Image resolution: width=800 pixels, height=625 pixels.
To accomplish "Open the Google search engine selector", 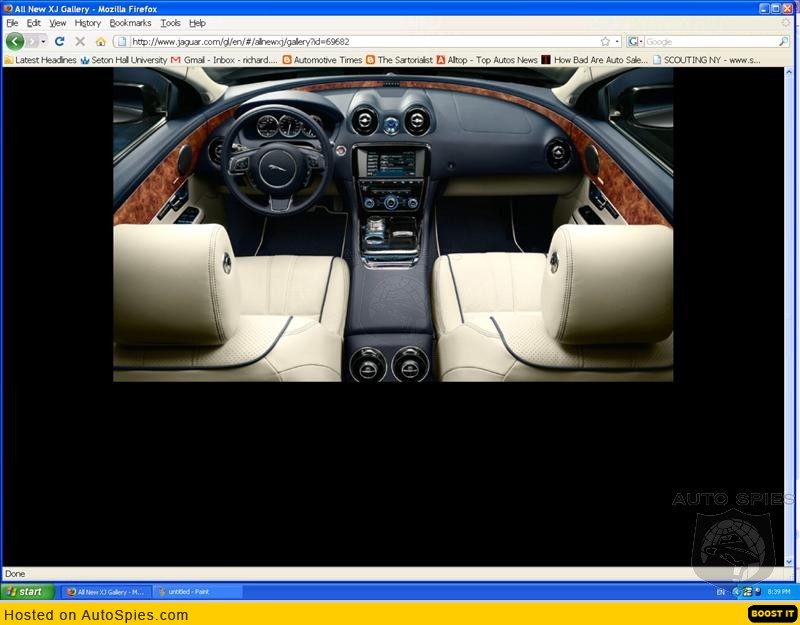I will (x=635, y=41).
